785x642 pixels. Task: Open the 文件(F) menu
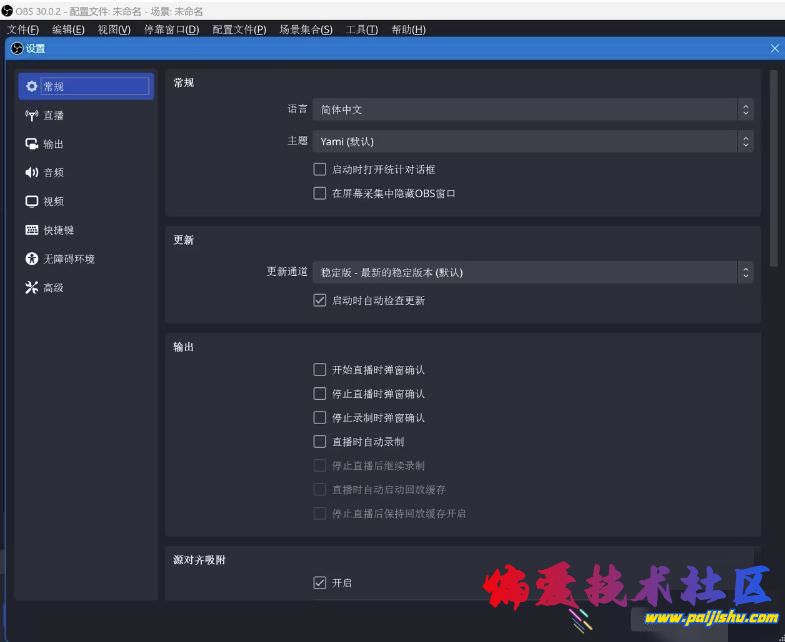(22, 29)
